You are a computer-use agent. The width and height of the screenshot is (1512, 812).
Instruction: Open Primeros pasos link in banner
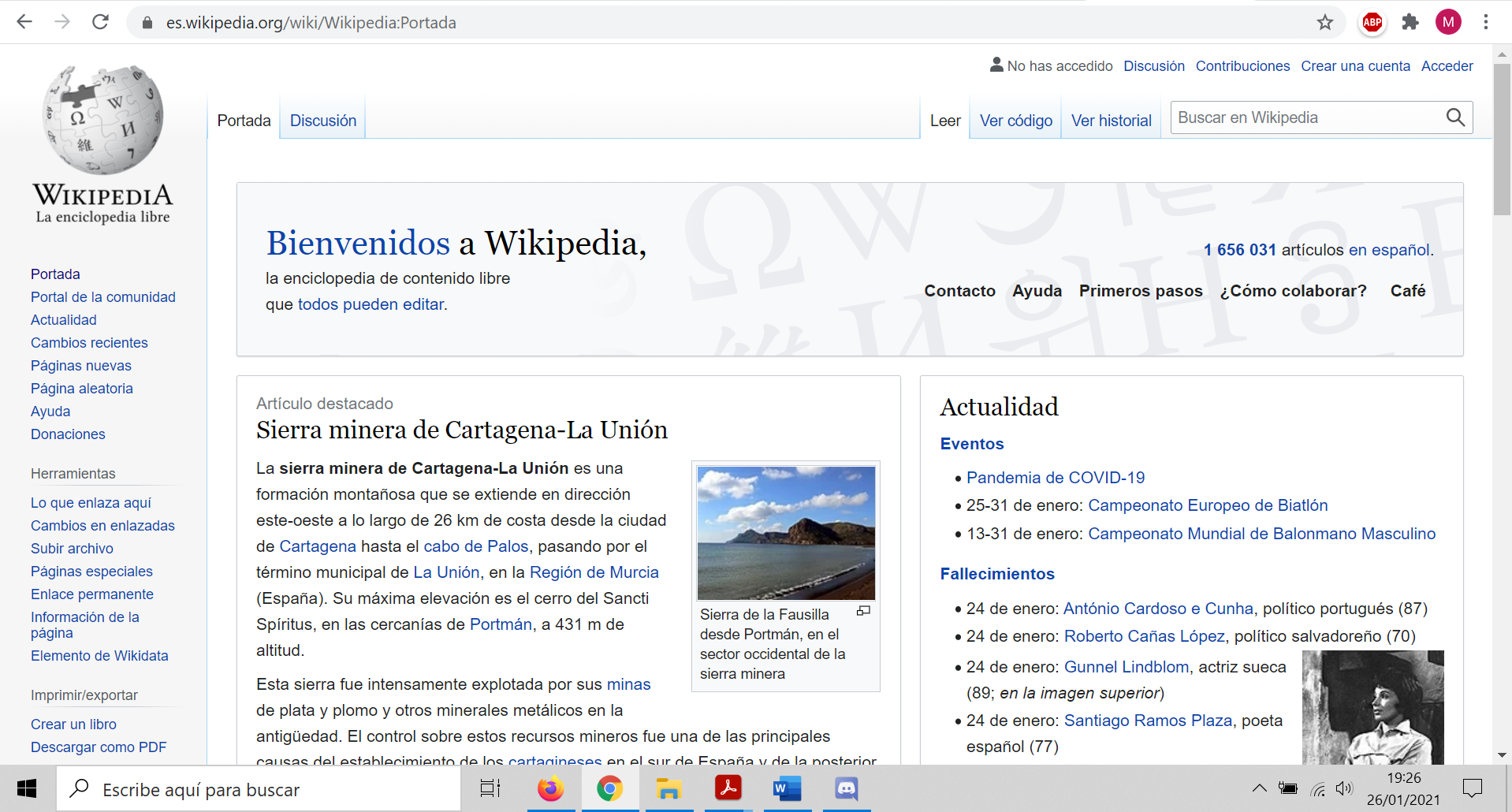1141,291
